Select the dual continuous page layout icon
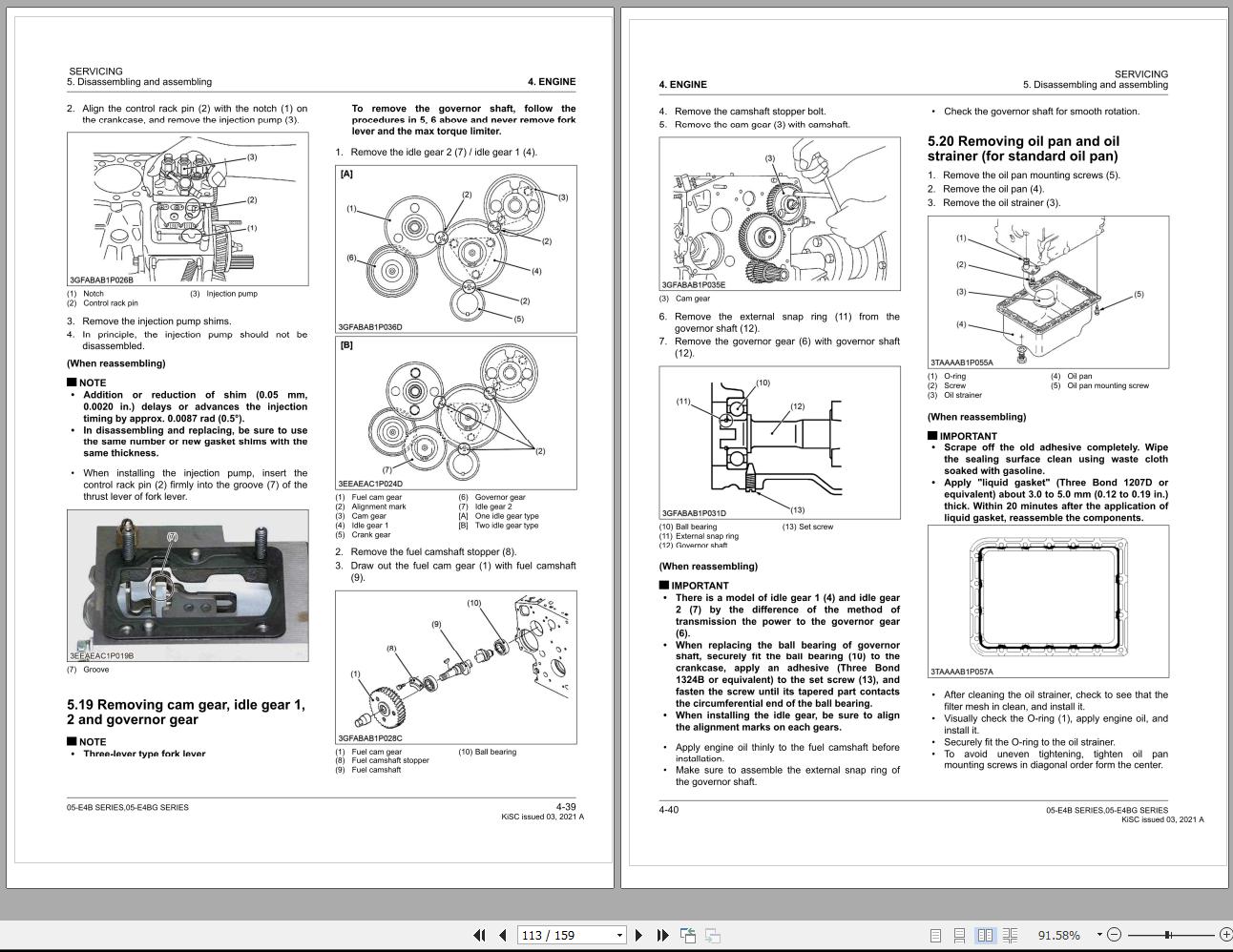The width and height of the screenshot is (1233, 952). [1008, 934]
